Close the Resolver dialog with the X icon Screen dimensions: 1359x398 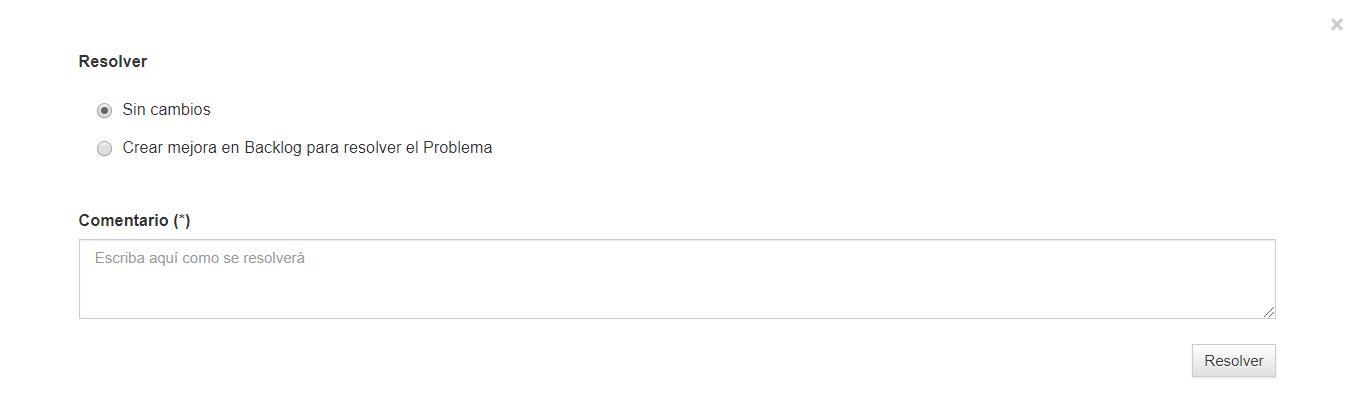[1337, 25]
